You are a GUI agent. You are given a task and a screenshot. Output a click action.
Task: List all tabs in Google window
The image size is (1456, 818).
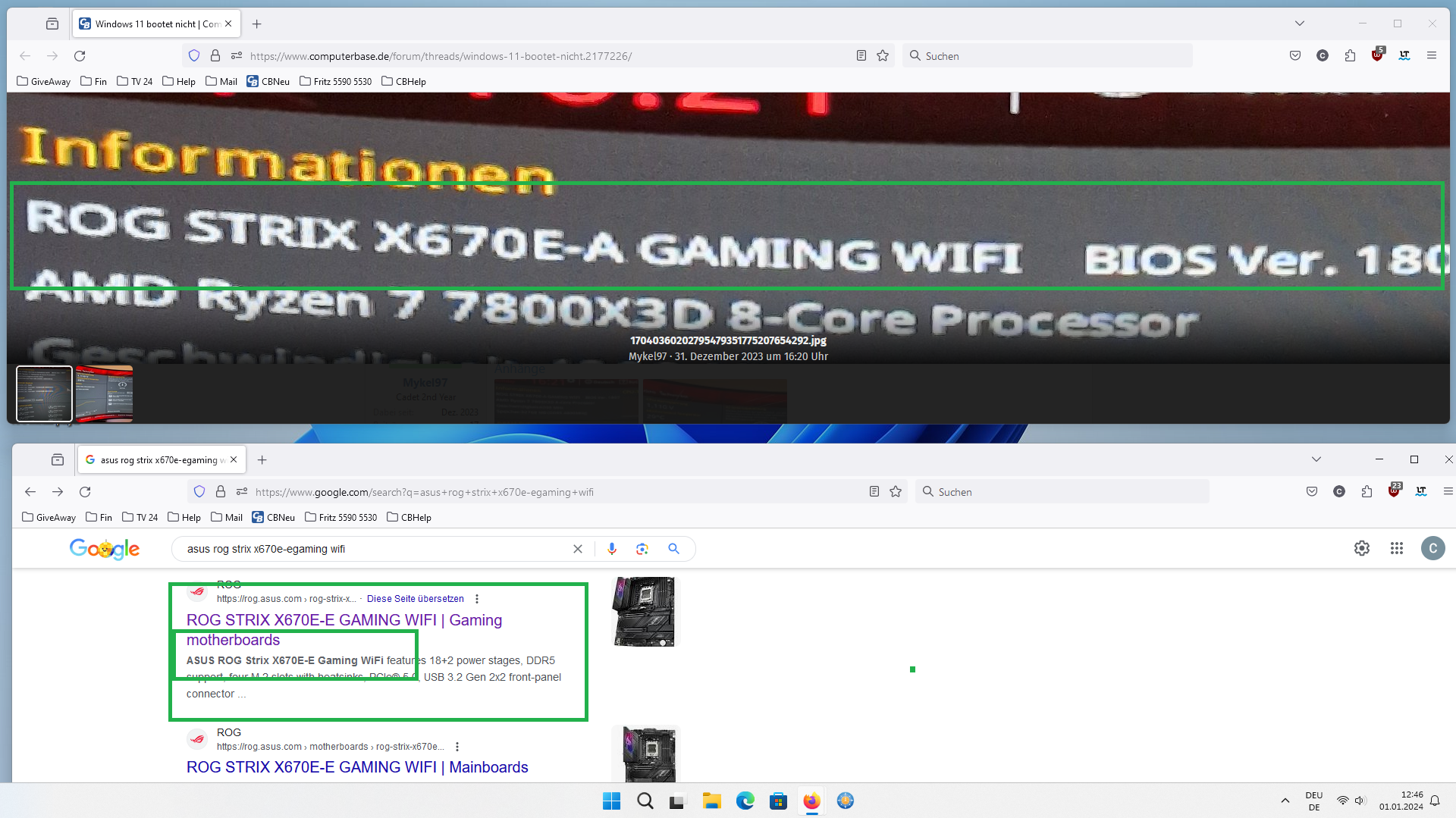1316,459
